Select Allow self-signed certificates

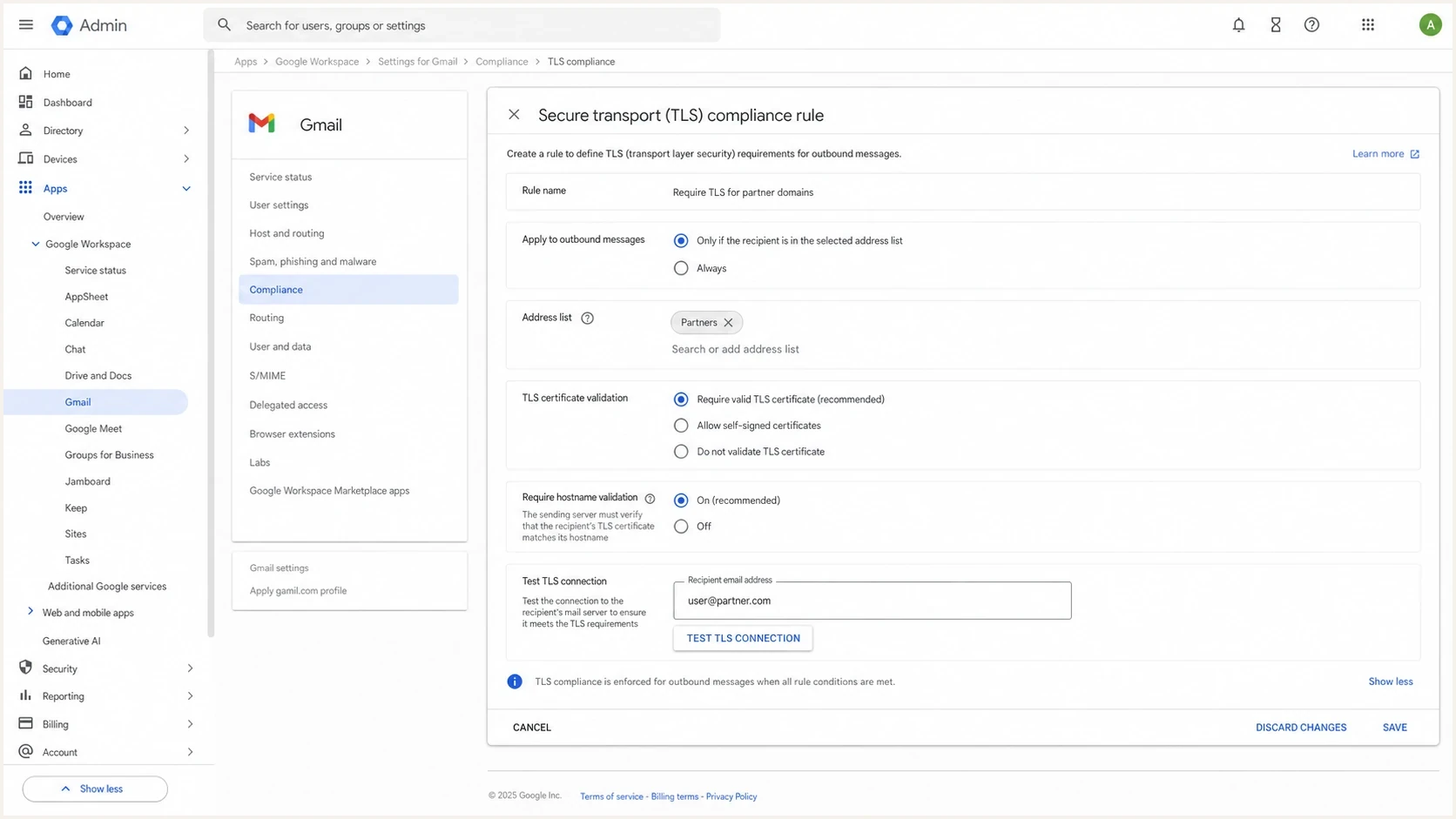pyautogui.click(x=681, y=426)
